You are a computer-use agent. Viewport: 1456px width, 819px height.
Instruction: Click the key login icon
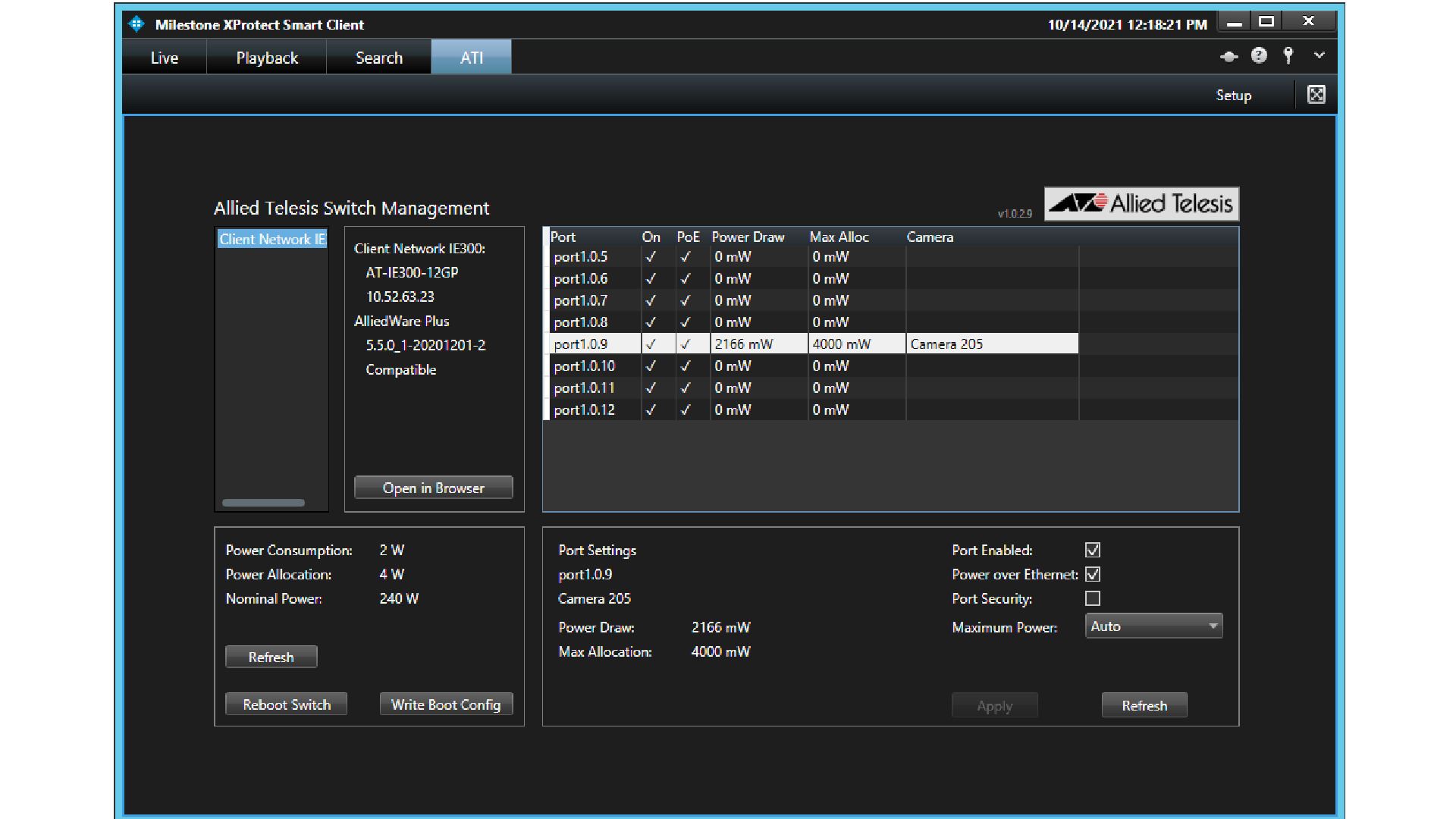tap(1288, 55)
